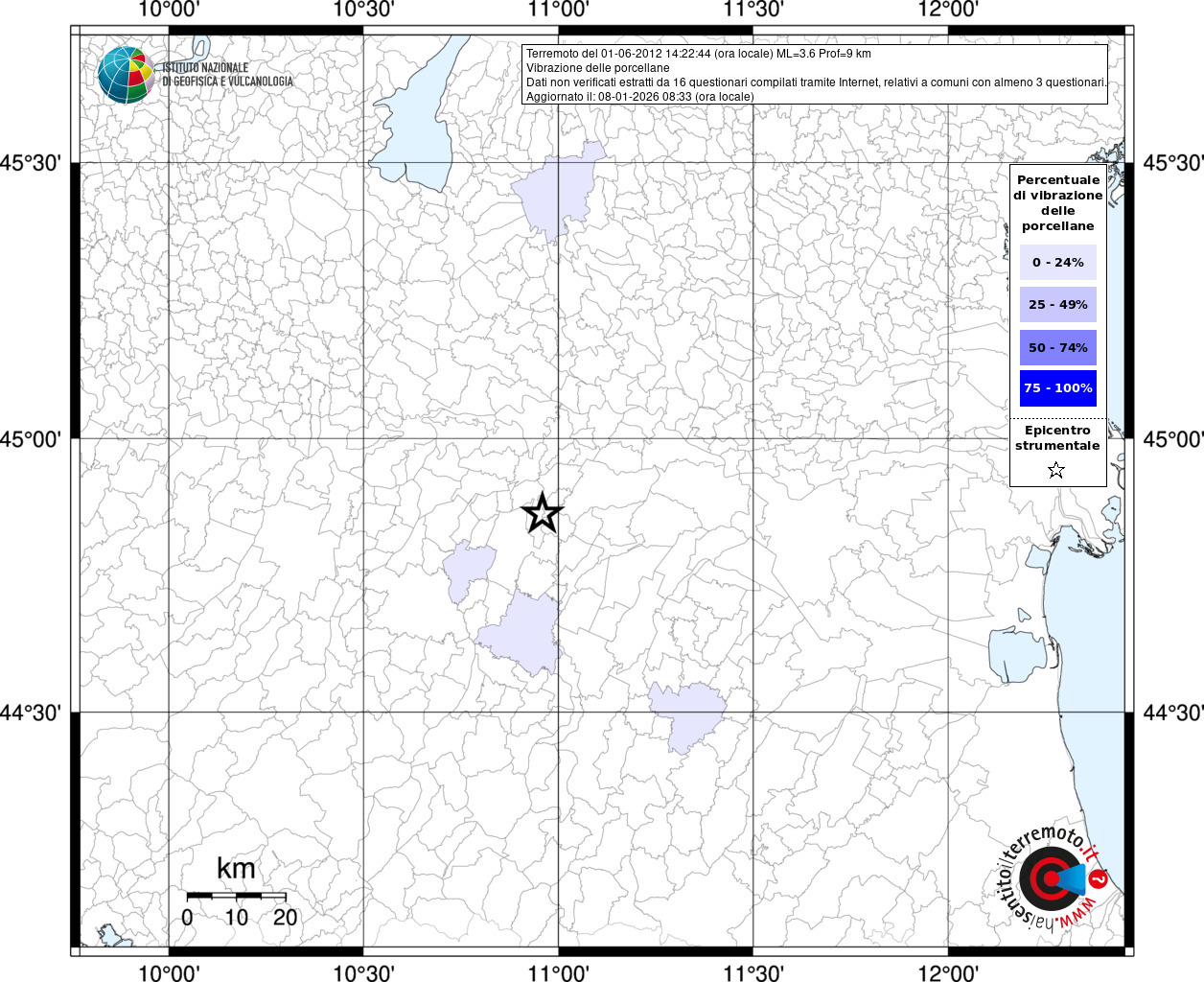
Task: Select the 75 - 100% legend swatch
Action: pos(1058,388)
